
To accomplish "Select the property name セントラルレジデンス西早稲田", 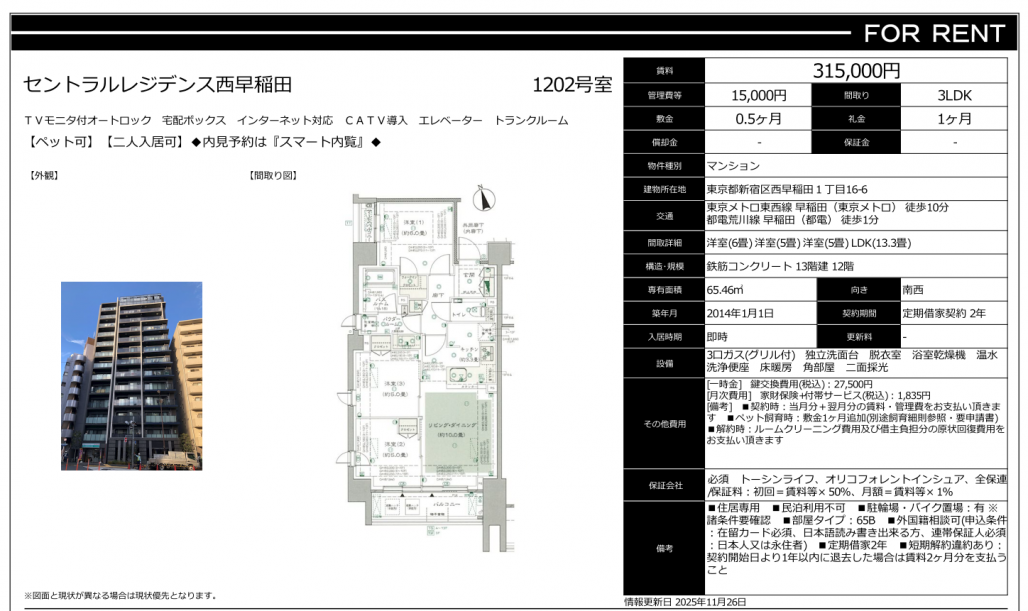I will coord(158,85).
